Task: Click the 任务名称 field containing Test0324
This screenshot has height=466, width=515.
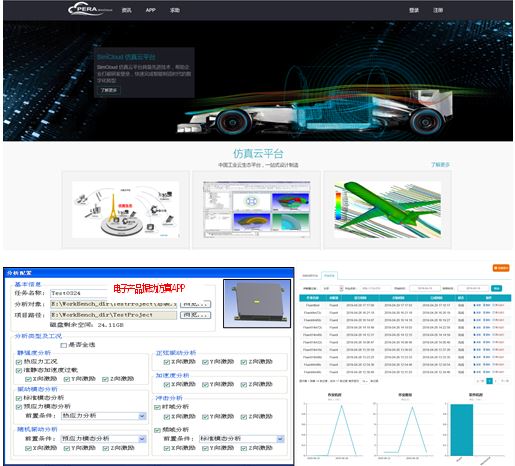Action: (79, 293)
